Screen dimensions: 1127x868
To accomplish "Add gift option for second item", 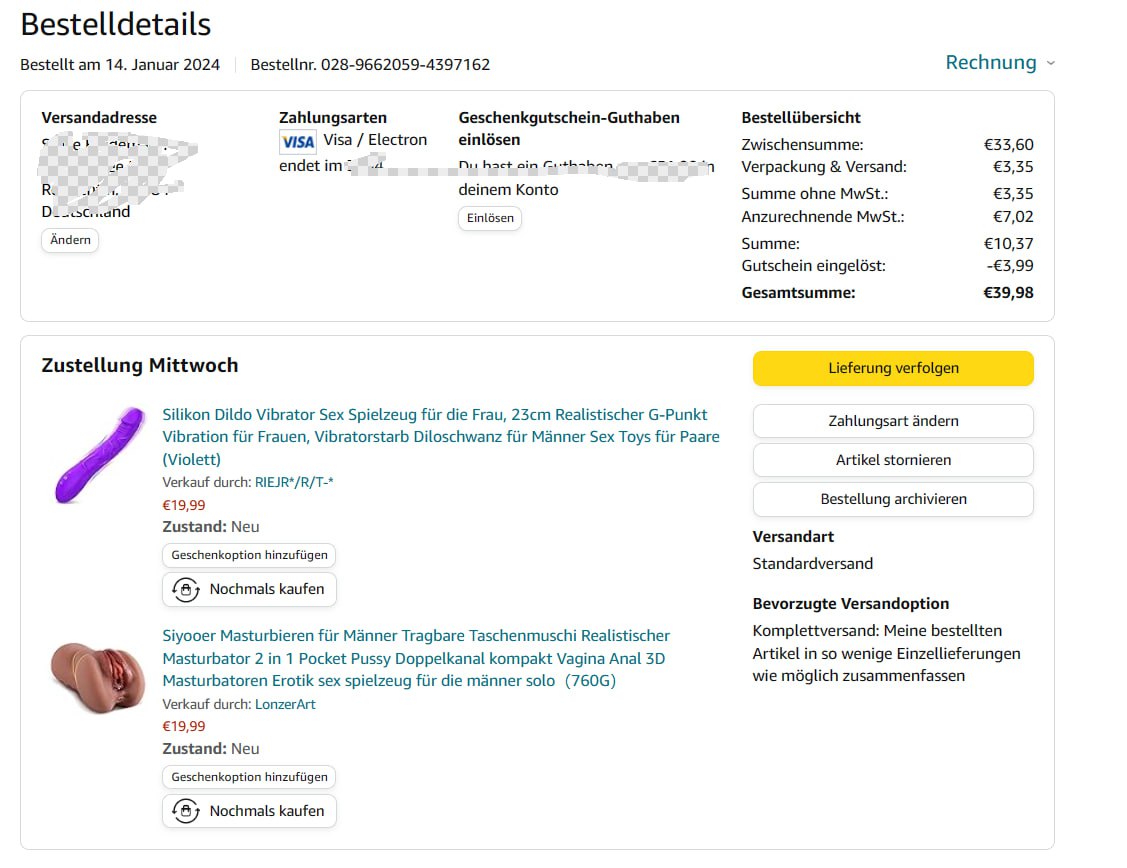I will point(249,777).
